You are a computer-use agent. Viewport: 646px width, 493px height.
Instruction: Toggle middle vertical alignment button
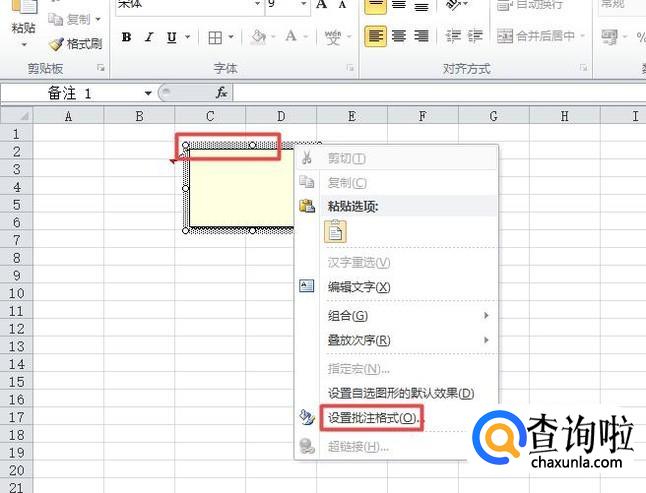(399, 5)
